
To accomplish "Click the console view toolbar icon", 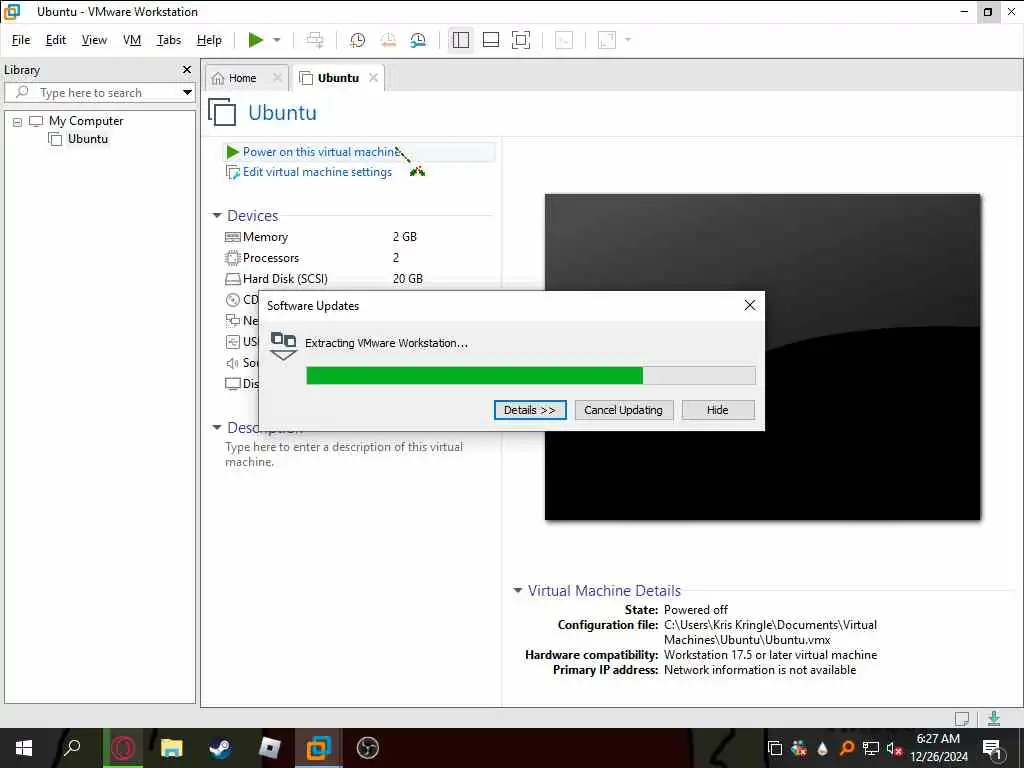I will point(564,40).
